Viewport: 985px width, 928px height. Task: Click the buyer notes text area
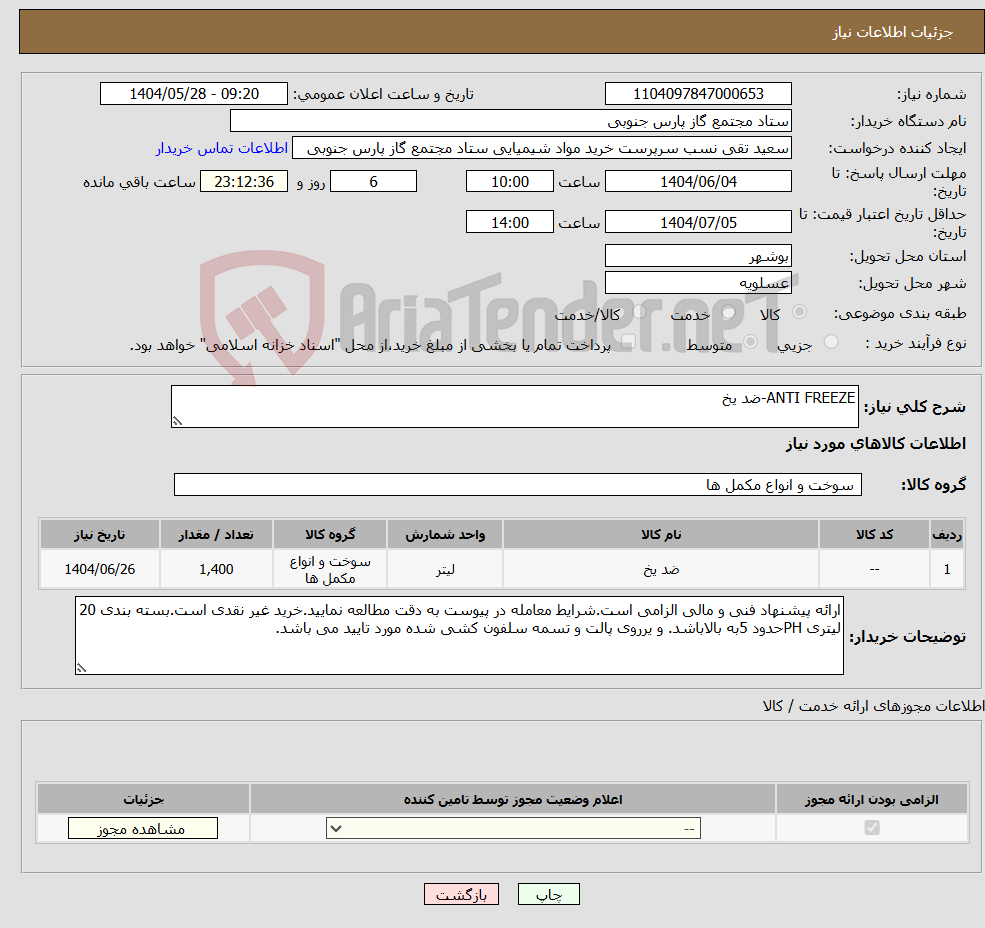[459, 636]
